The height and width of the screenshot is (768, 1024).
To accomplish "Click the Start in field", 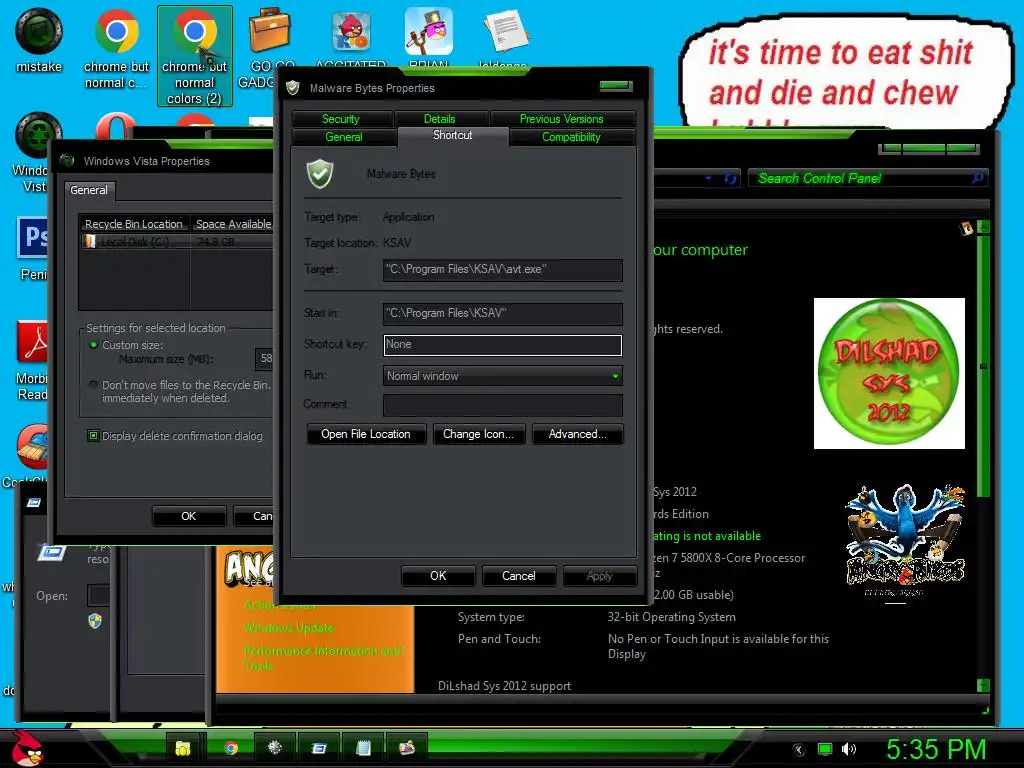I will pos(502,313).
